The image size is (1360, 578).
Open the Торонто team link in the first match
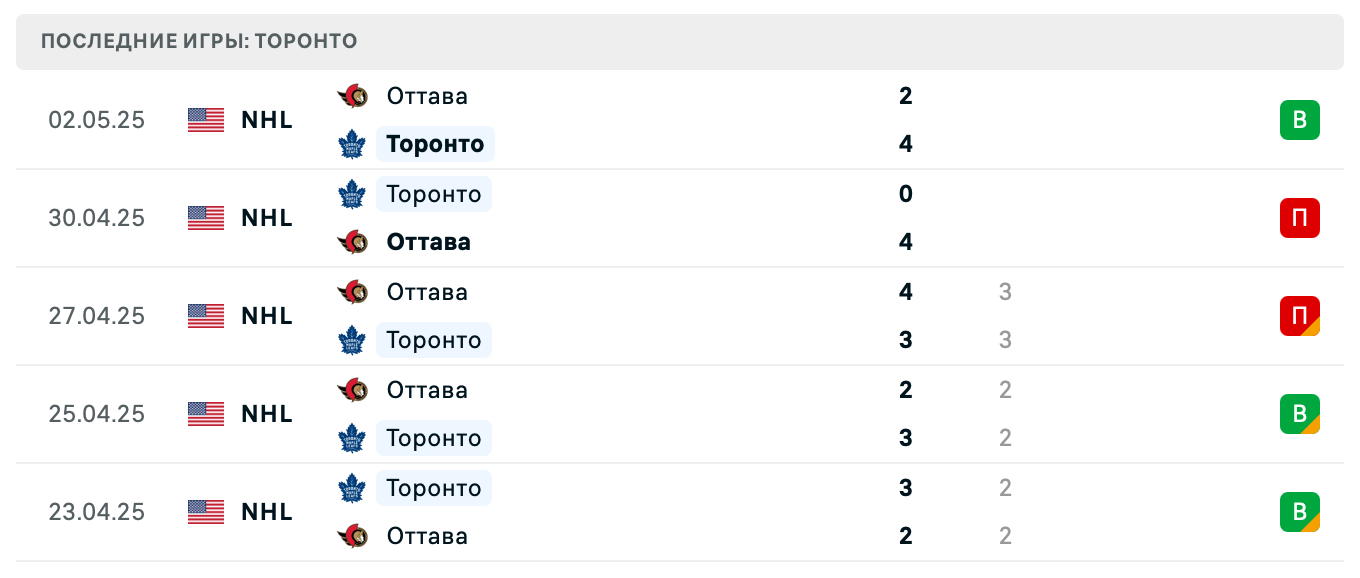(435, 144)
